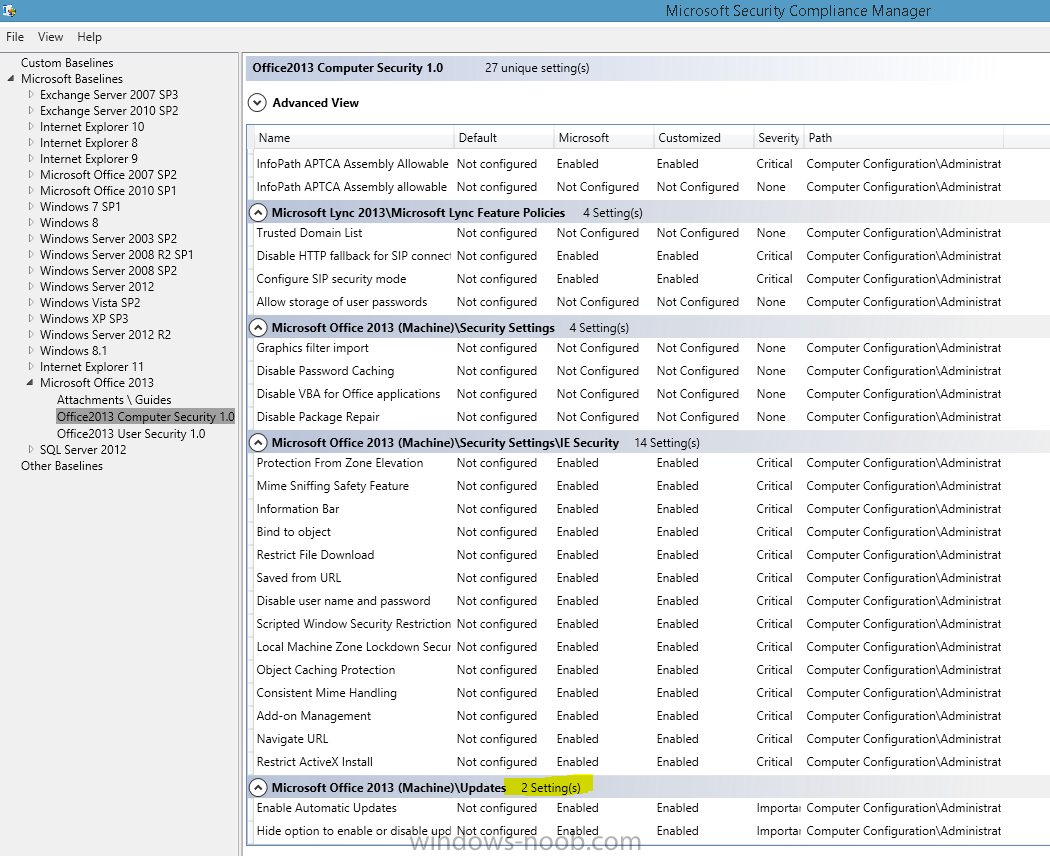Expand the SQL Server 2012 tree node

[x=31, y=449]
